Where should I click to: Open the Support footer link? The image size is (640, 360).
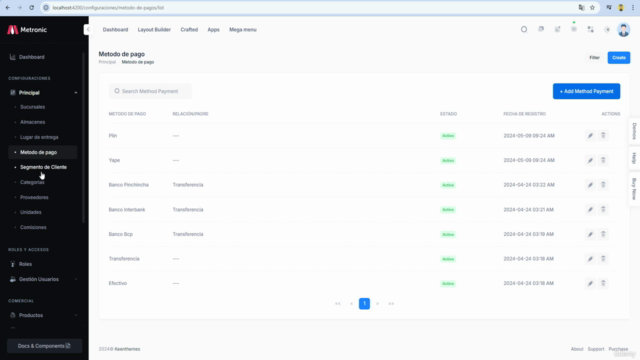(x=596, y=349)
